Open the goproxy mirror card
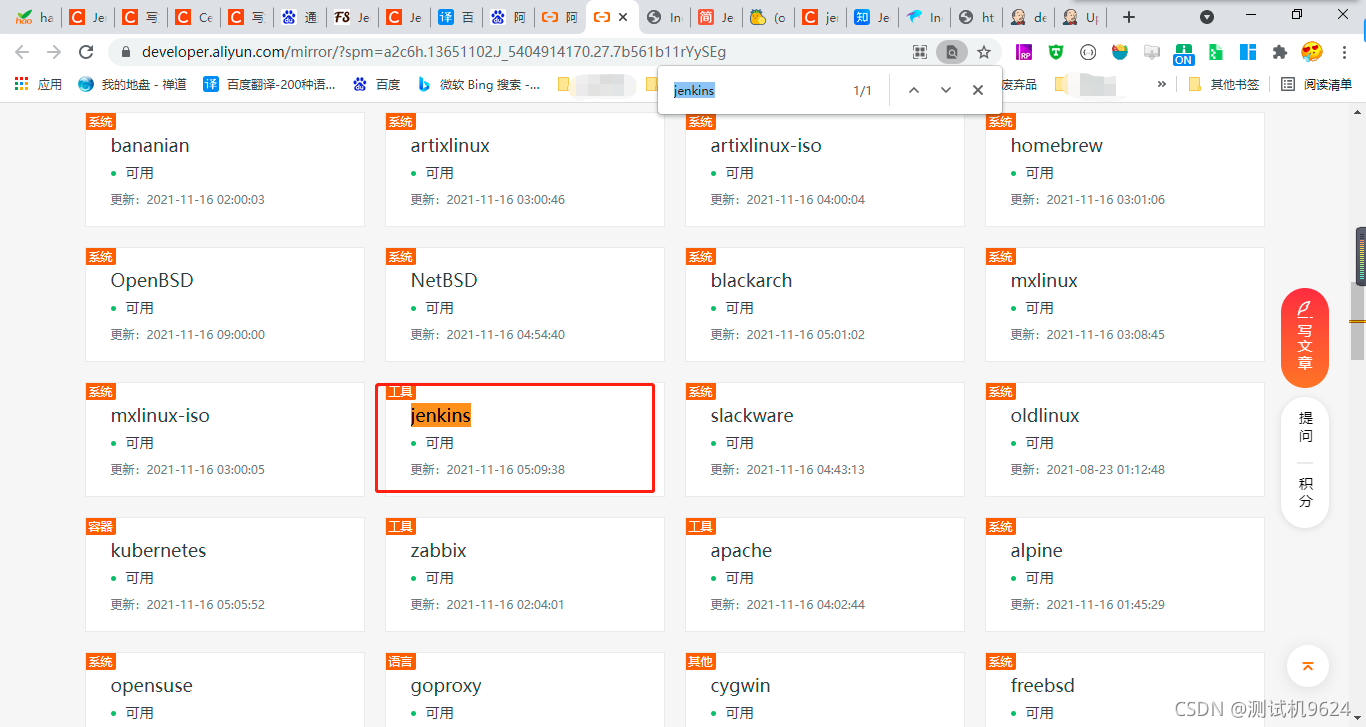 click(525, 690)
